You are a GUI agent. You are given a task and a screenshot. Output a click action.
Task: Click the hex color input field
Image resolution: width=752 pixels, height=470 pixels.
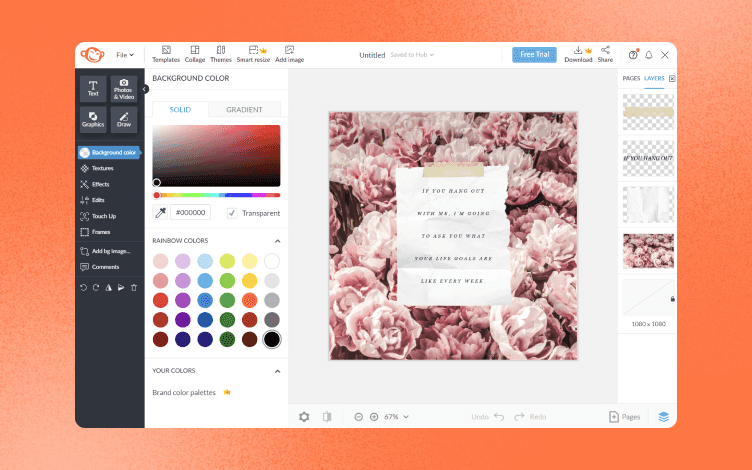(x=190, y=212)
